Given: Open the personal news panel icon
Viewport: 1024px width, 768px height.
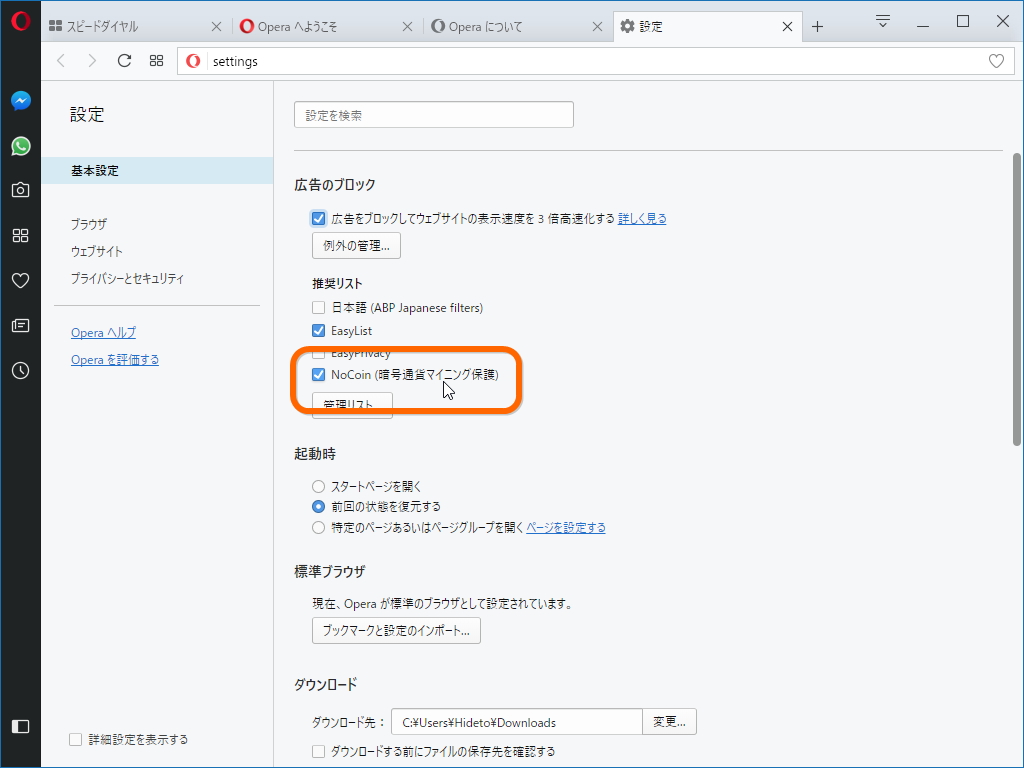Looking at the screenshot, I should [20, 325].
